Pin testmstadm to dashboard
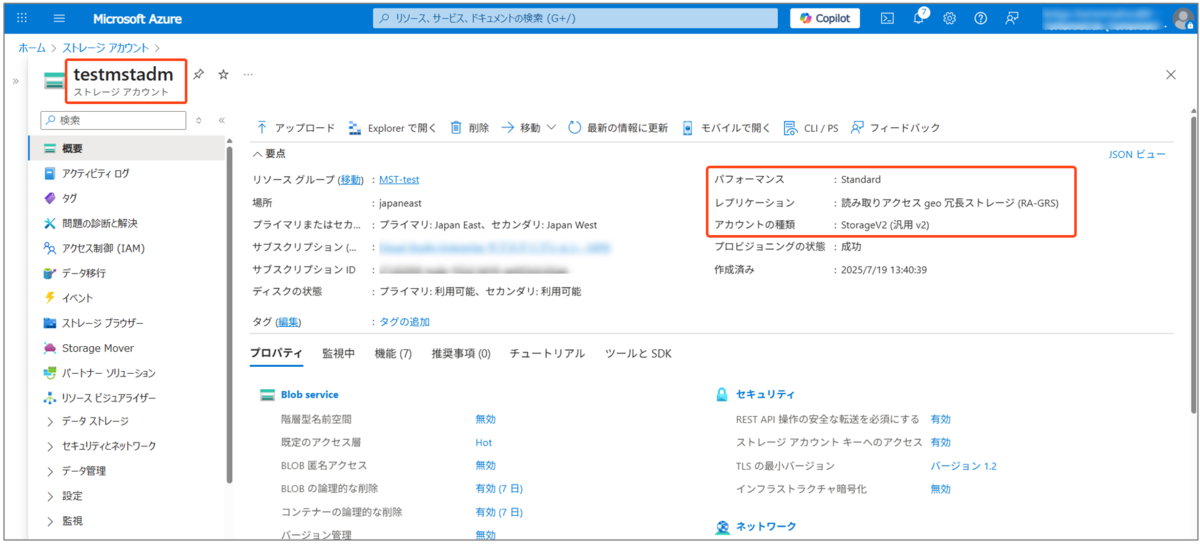The width and height of the screenshot is (1200, 544). 198,74
